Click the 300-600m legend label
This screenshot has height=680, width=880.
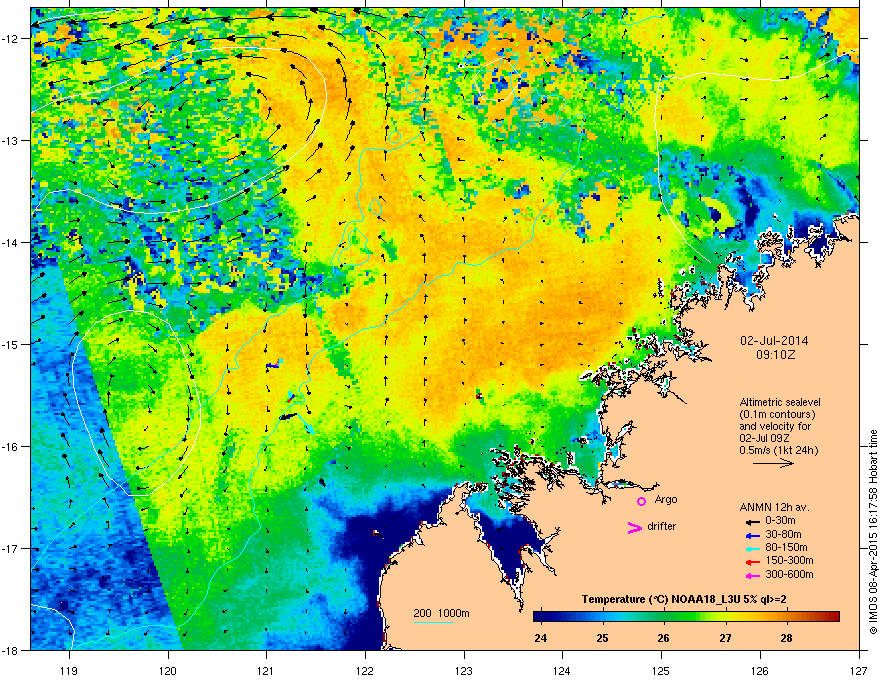[x=789, y=574]
